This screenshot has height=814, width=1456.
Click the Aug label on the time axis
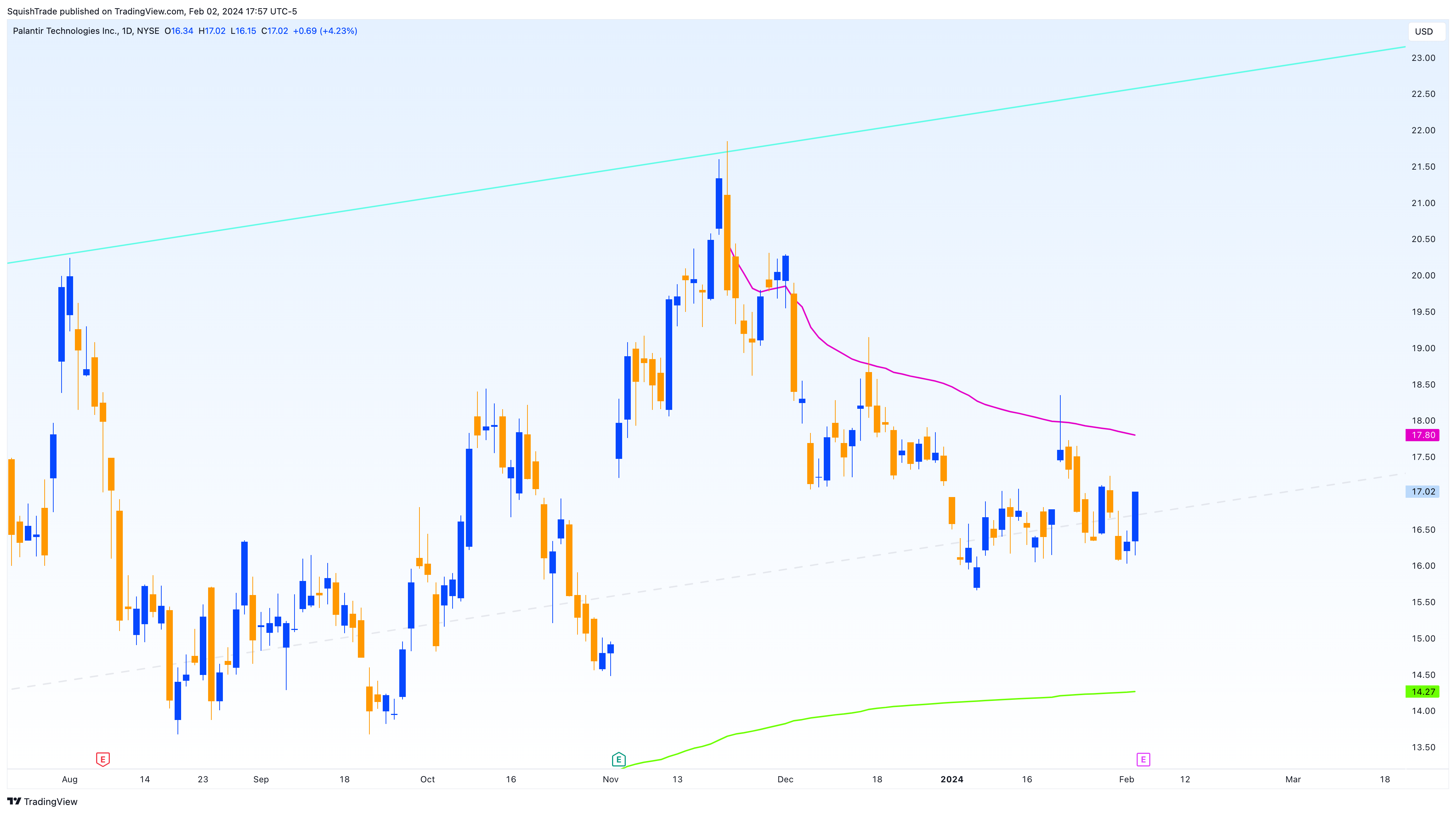[69, 779]
